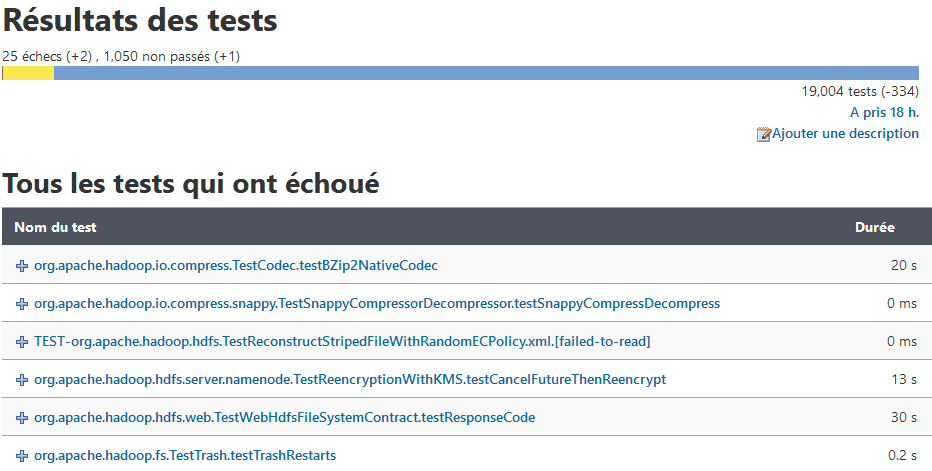Screen dimensions: 932x471
Task: Open the TestCodec.testBZip2NativeCodec test link
Action: click(x=236, y=266)
